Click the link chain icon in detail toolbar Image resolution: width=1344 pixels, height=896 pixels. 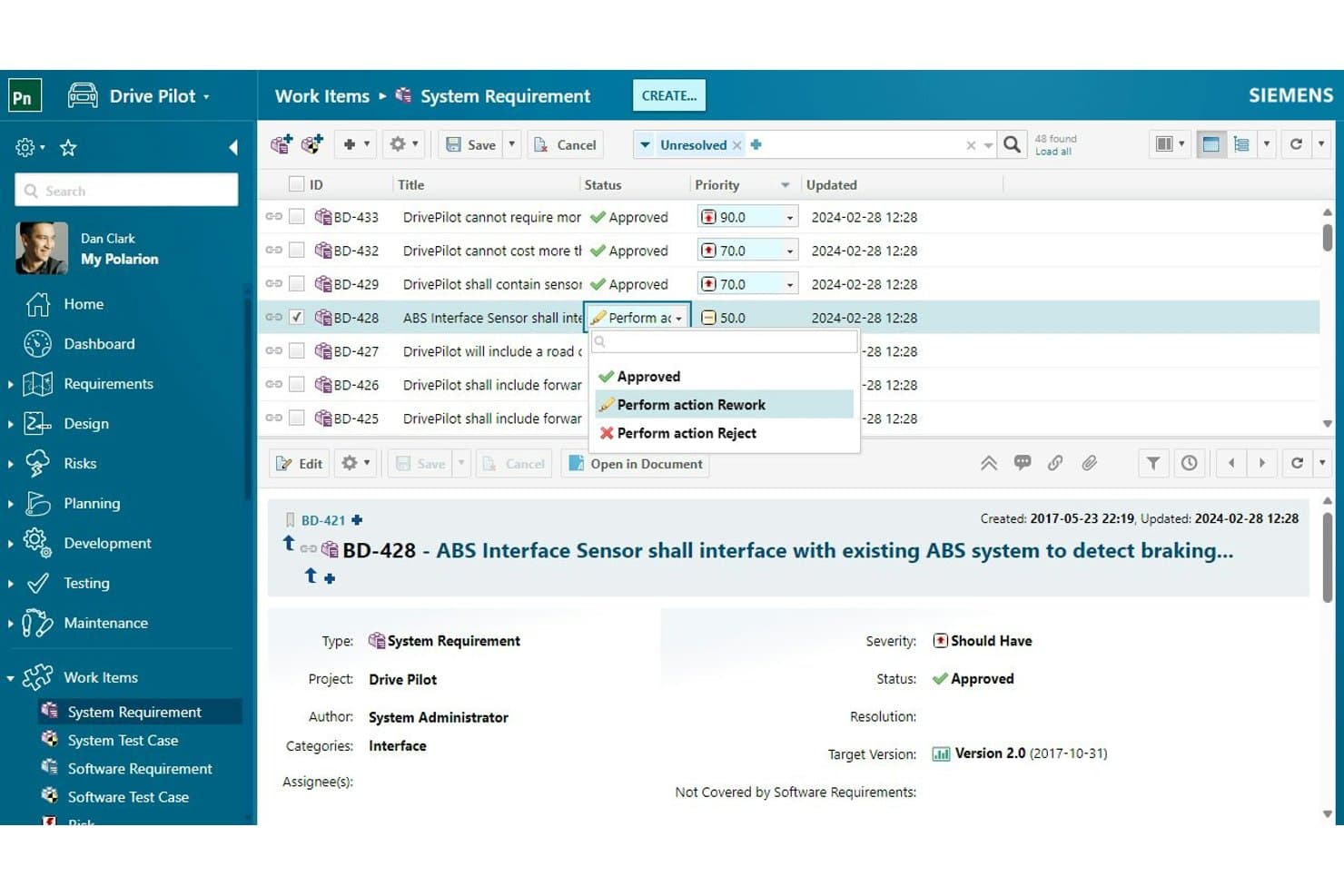(1055, 463)
